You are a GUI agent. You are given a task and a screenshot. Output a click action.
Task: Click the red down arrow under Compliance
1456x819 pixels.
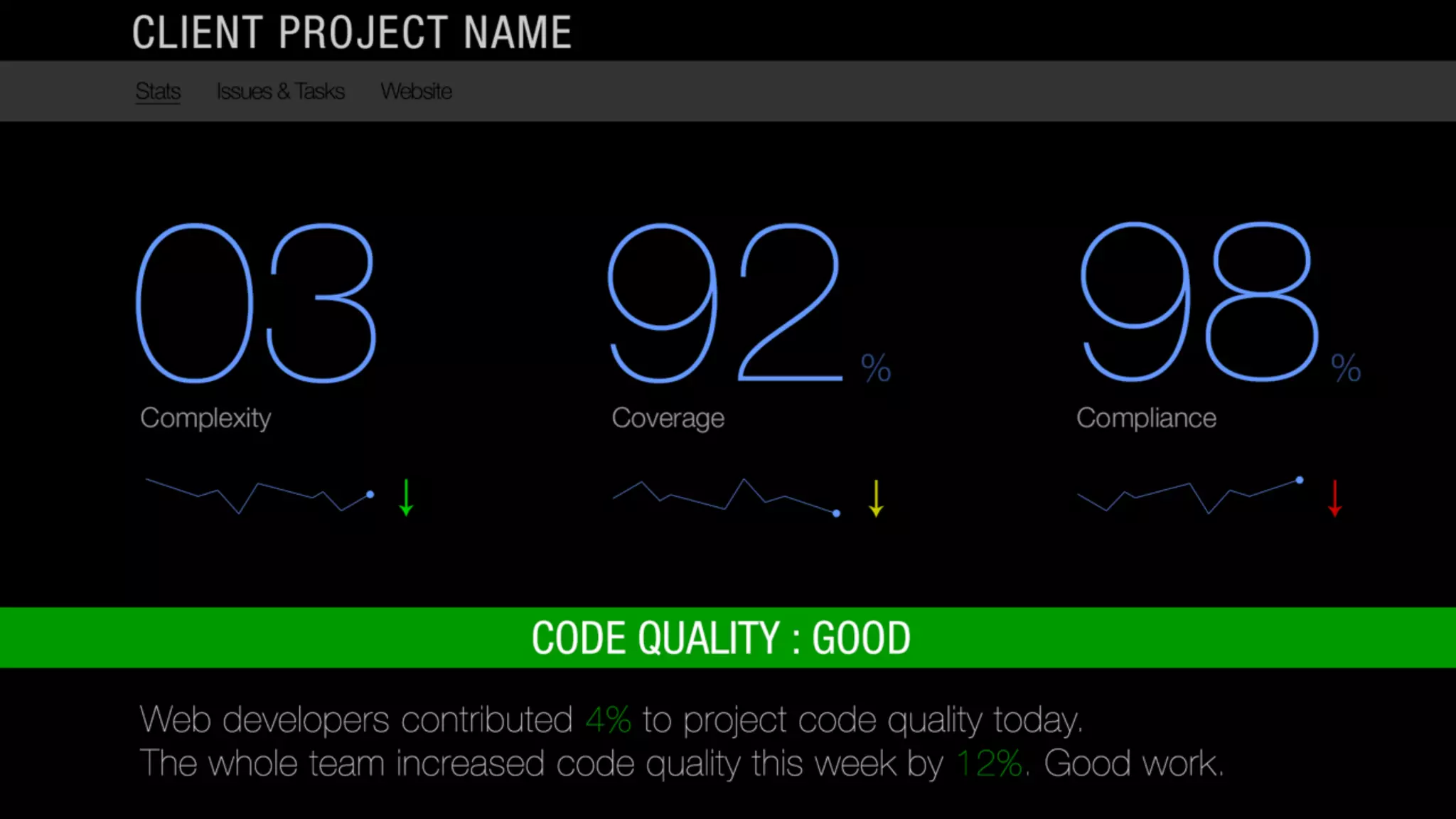1334,498
